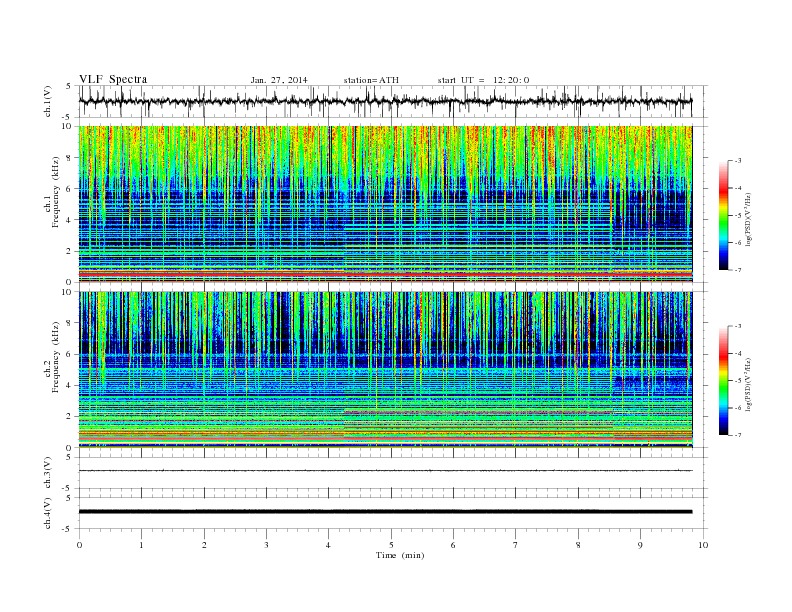The width and height of the screenshot is (792, 612).
Task: Click the "10" tick on the time axis
Action: point(703,545)
